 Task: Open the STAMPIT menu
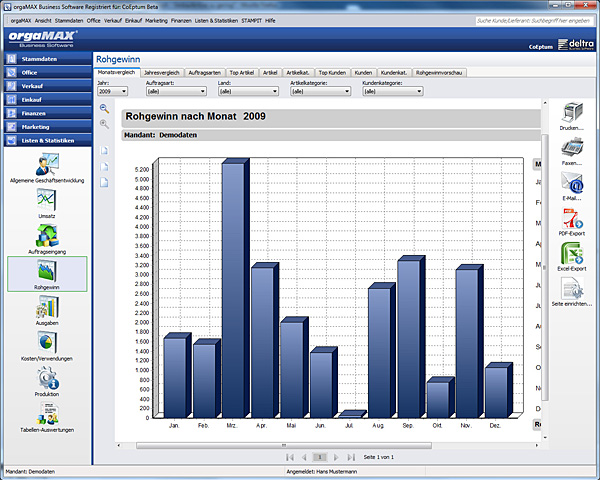(x=251, y=21)
